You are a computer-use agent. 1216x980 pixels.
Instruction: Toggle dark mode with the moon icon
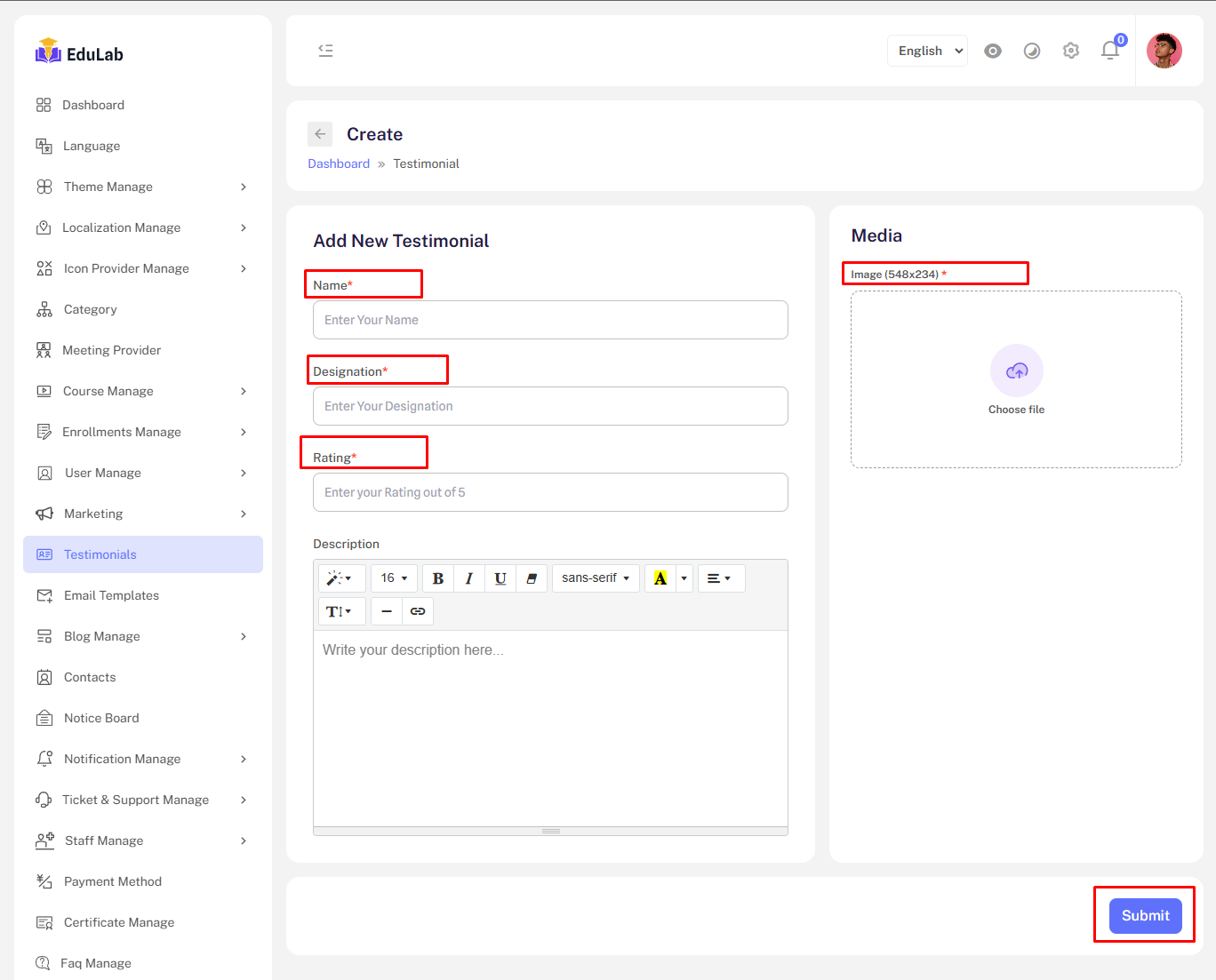tap(1032, 51)
